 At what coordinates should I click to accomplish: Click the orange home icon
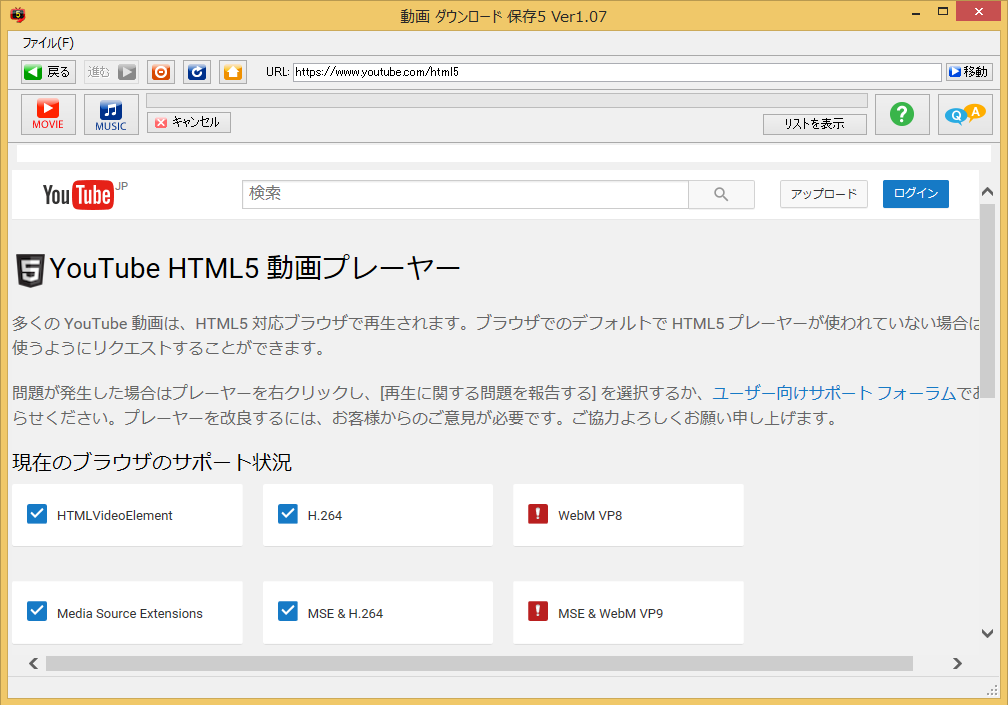click(233, 72)
